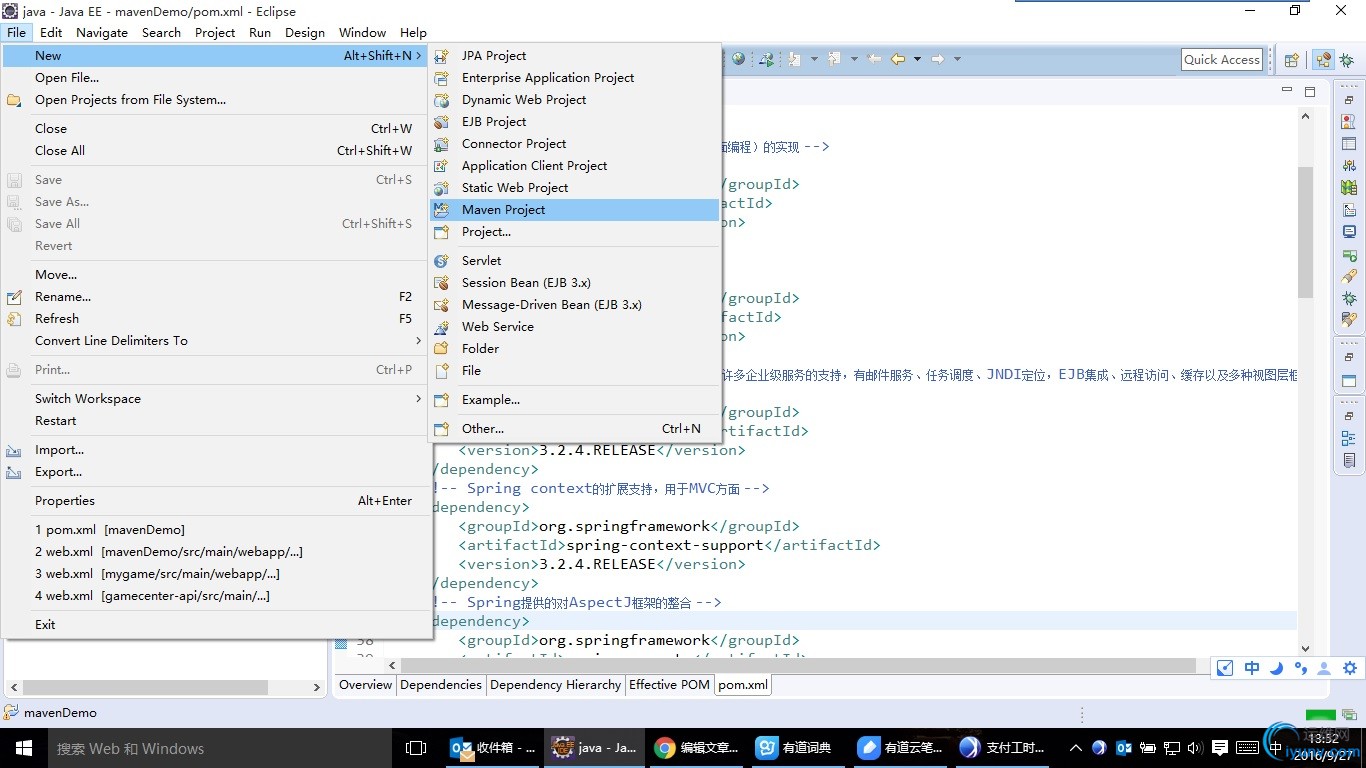Expand the New submenu arrow
The width and height of the screenshot is (1366, 768).
click(419, 56)
